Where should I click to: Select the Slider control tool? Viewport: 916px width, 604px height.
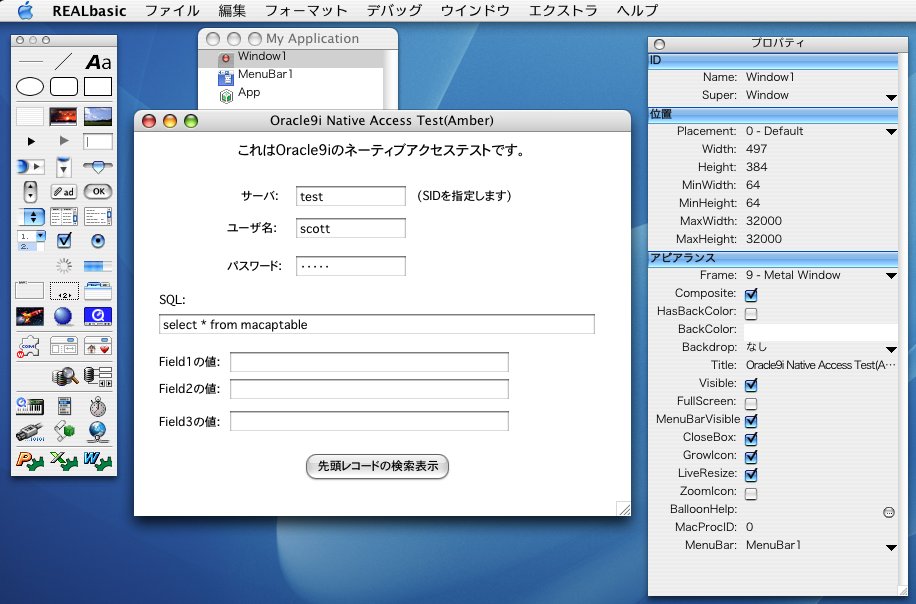tap(98, 167)
